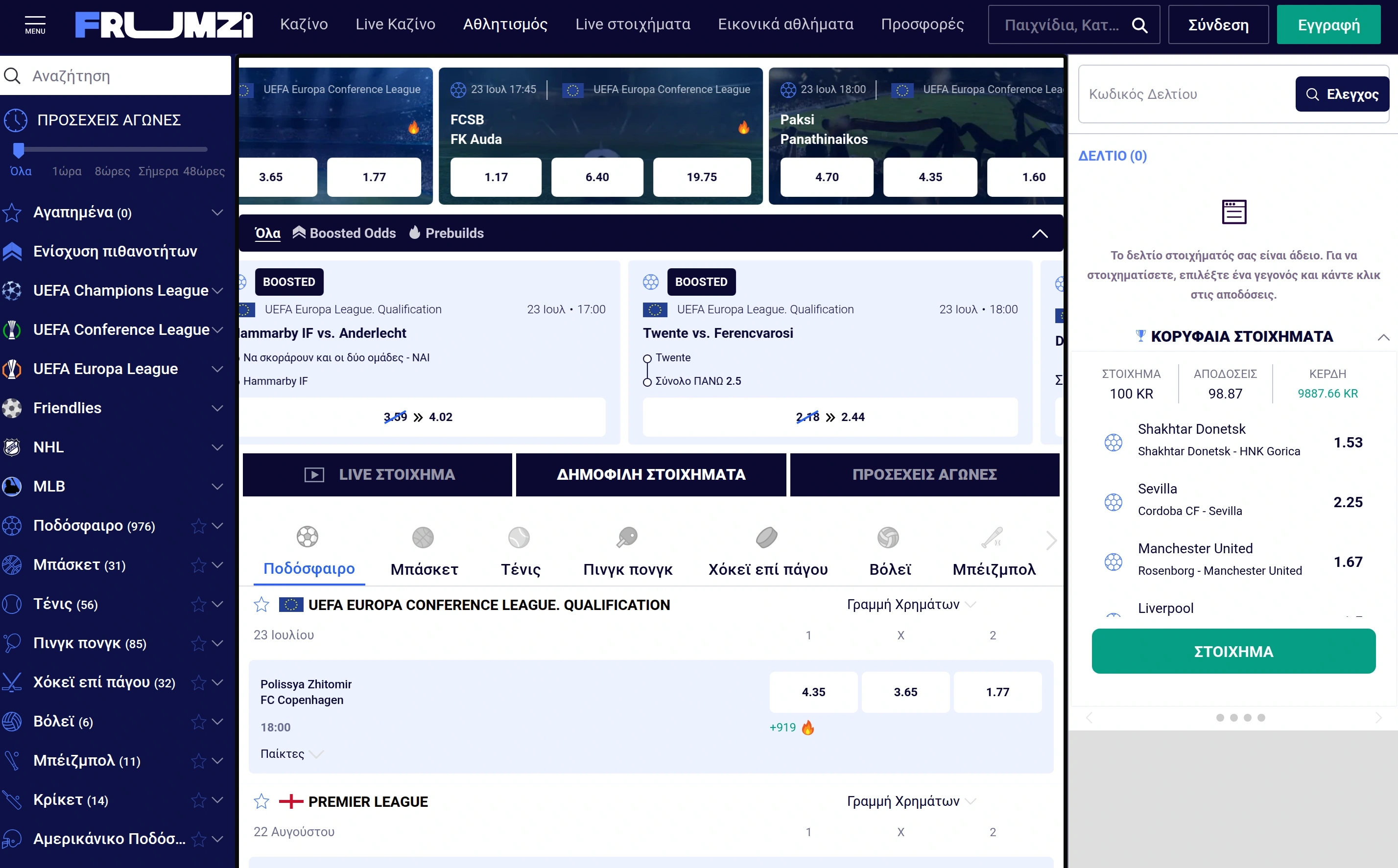Open the Live Καζίνο menu item

pyautogui.click(x=395, y=24)
